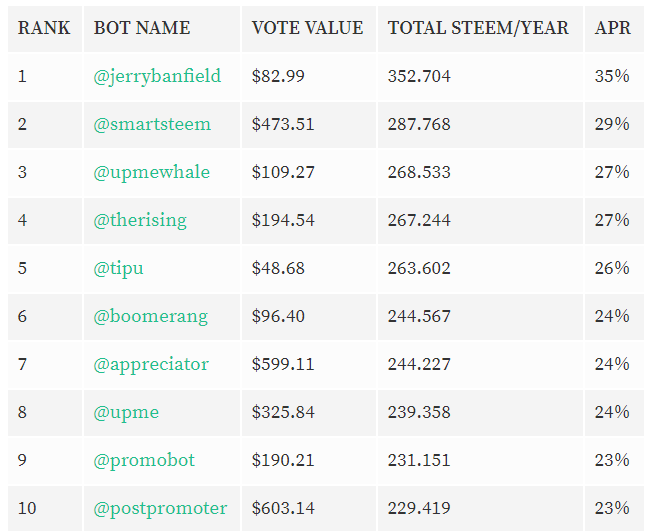This screenshot has width=655, height=531.
Task: Select the 287.768 total steem cell
Action: pyautogui.click(x=419, y=124)
